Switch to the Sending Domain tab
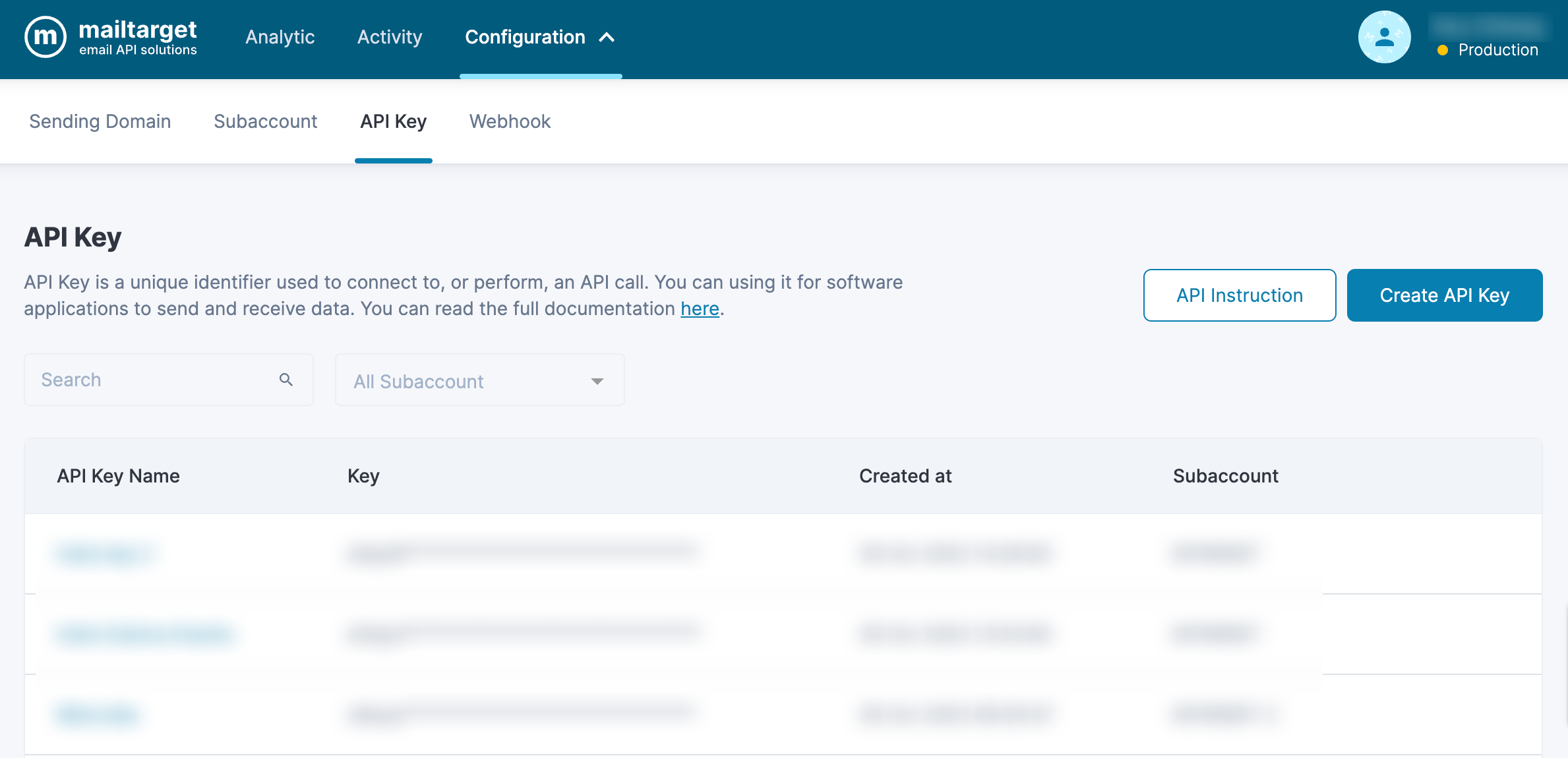The width and height of the screenshot is (1568, 758). pyautogui.click(x=100, y=121)
